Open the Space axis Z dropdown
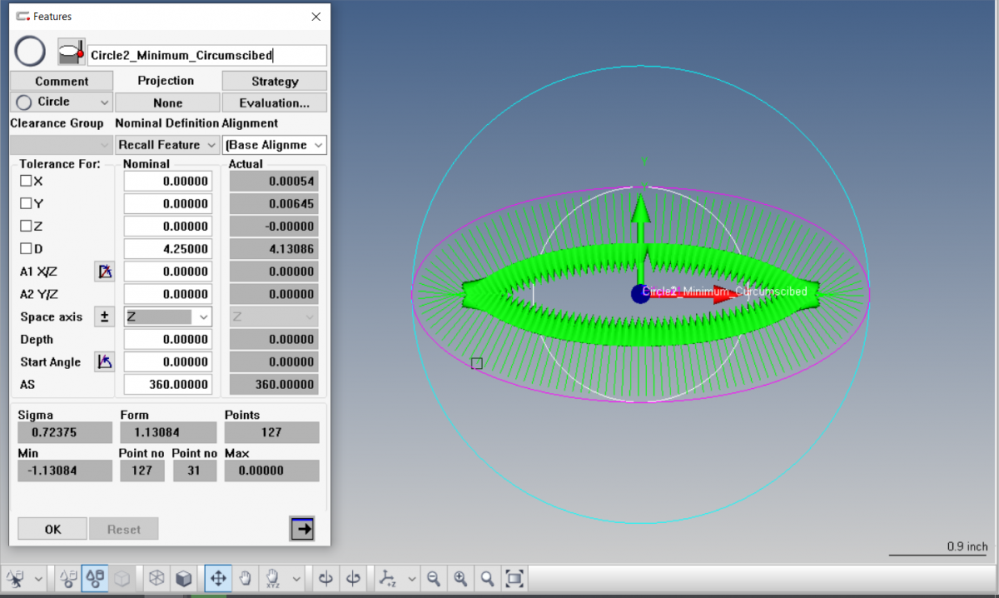The height and width of the screenshot is (598, 999). [x=168, y=317]
